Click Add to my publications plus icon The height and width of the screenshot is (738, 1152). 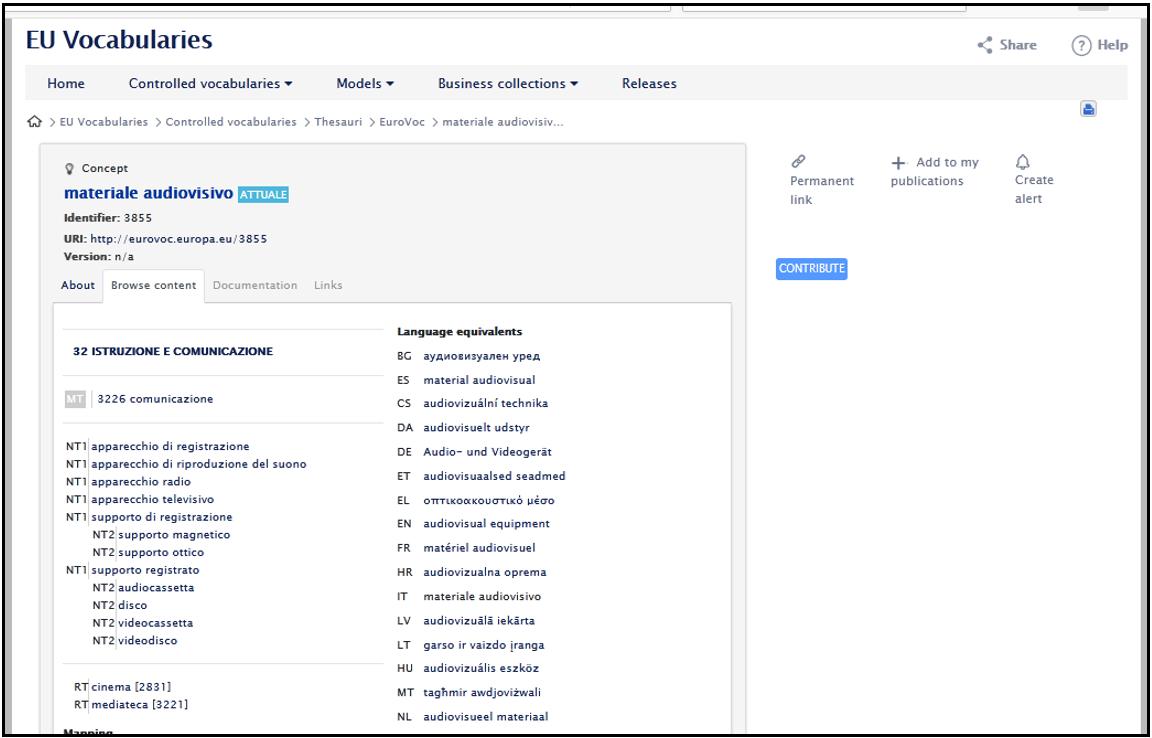(898, 162)
